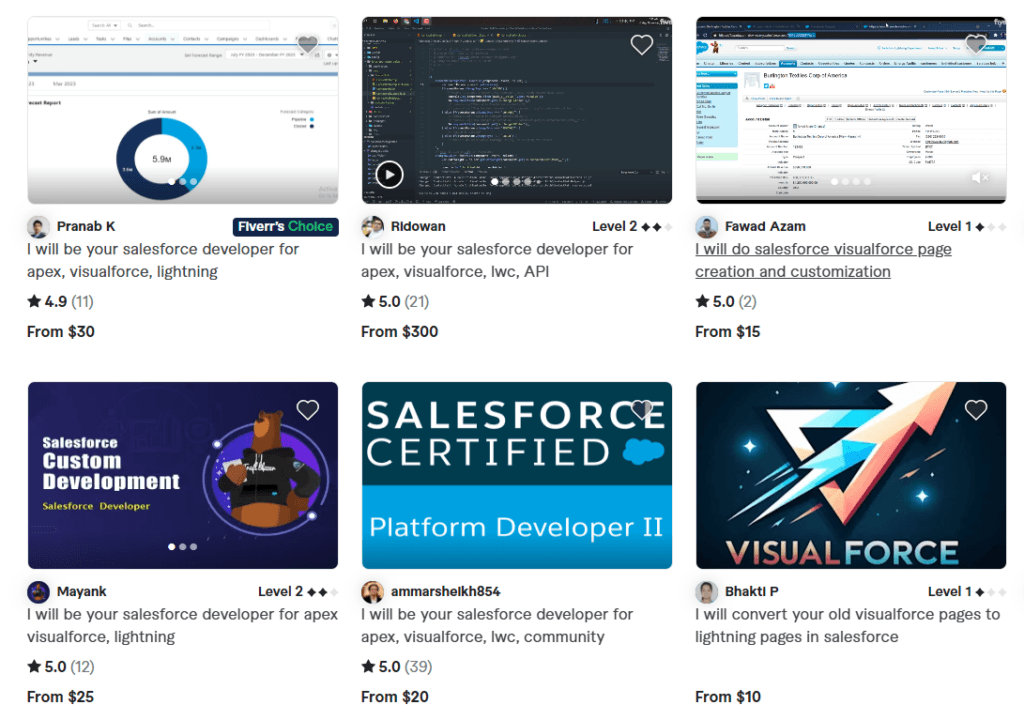Open Ridowan's apex, visualforce, lwc, API gig title
This screenshot has width=1024, height=720.
point(497,260)
